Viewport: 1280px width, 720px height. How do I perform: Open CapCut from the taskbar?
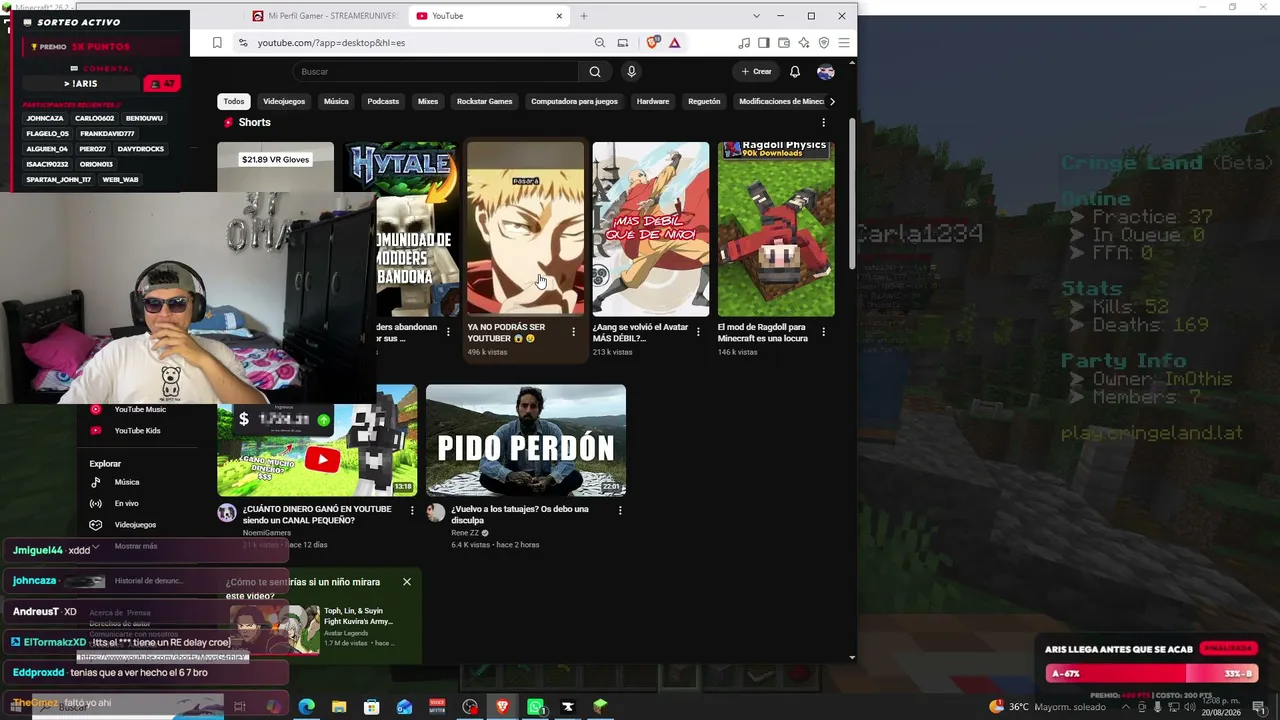point(568,707)
